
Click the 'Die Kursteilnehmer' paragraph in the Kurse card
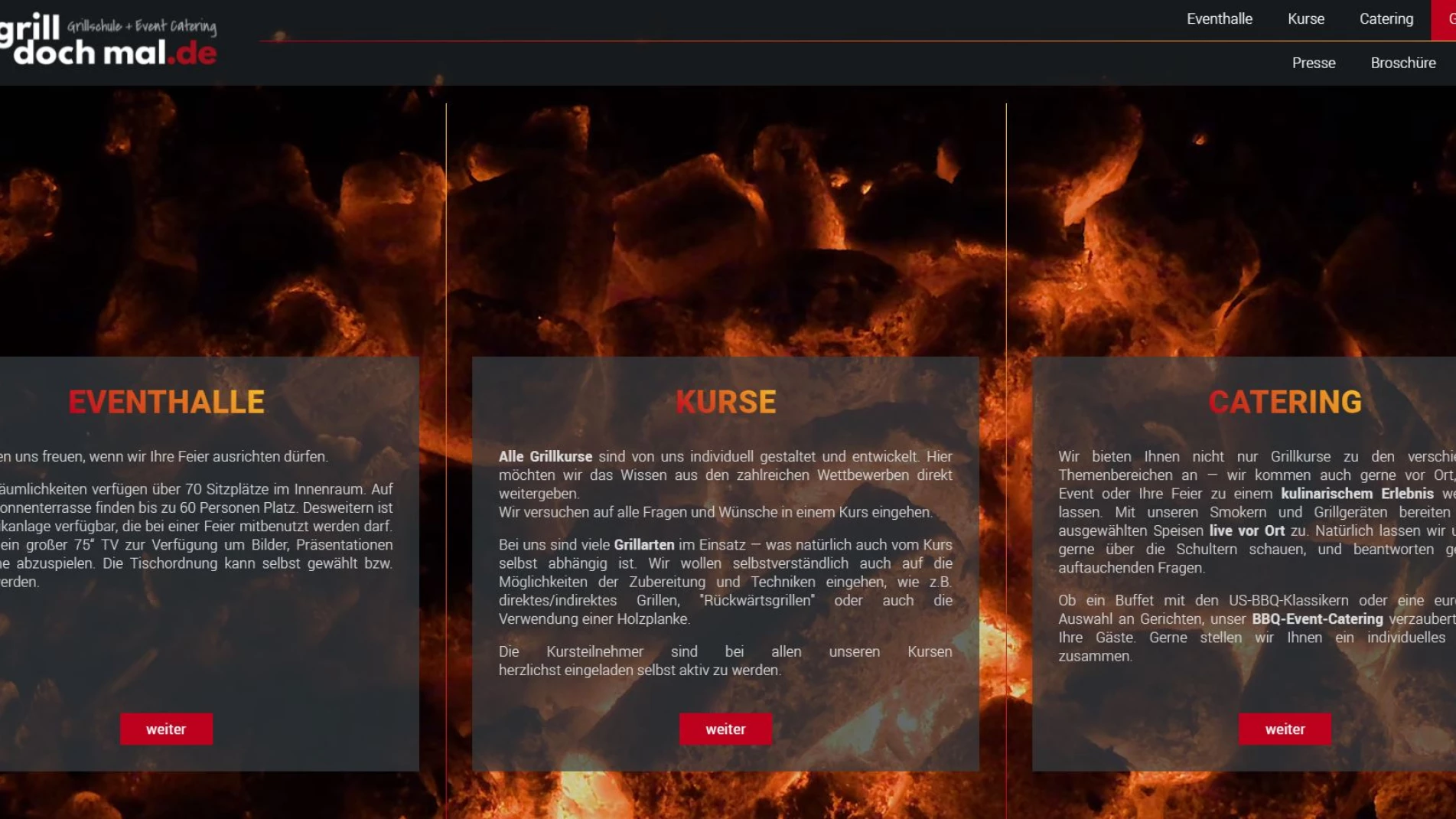(x=725, y=661)
